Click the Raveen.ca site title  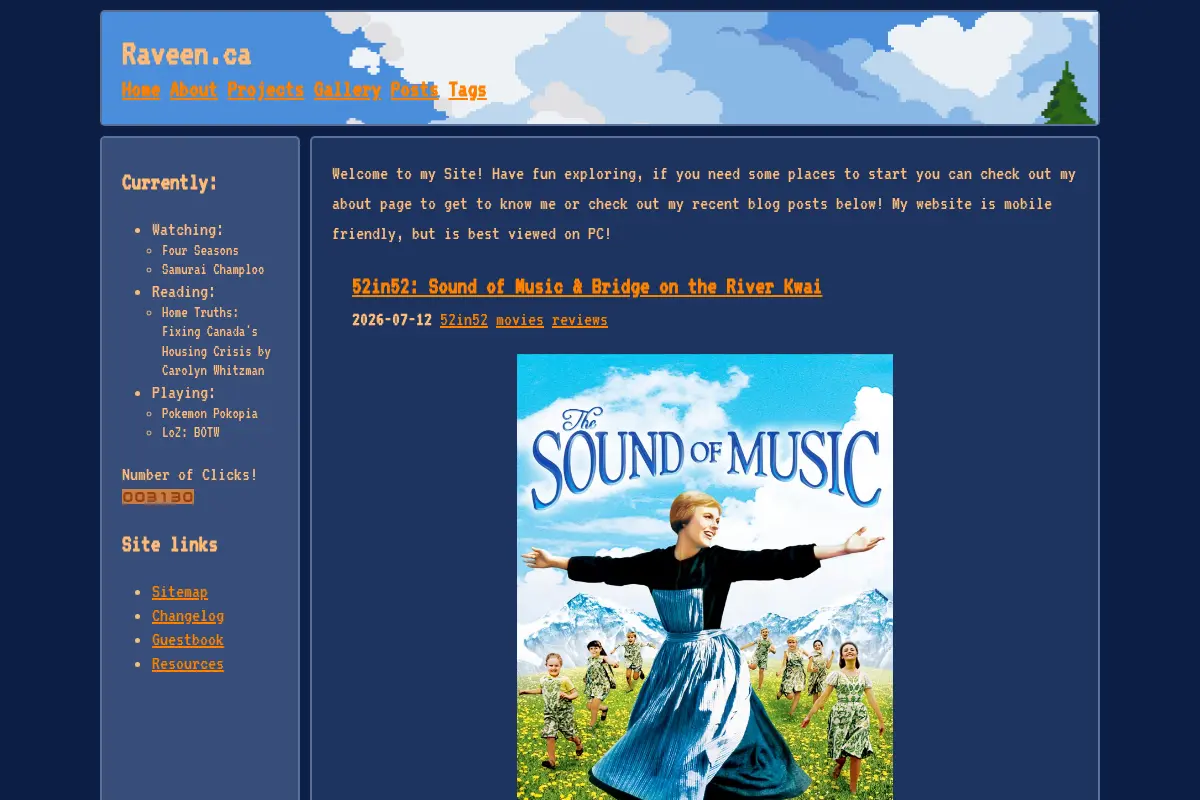coord(186,54)
